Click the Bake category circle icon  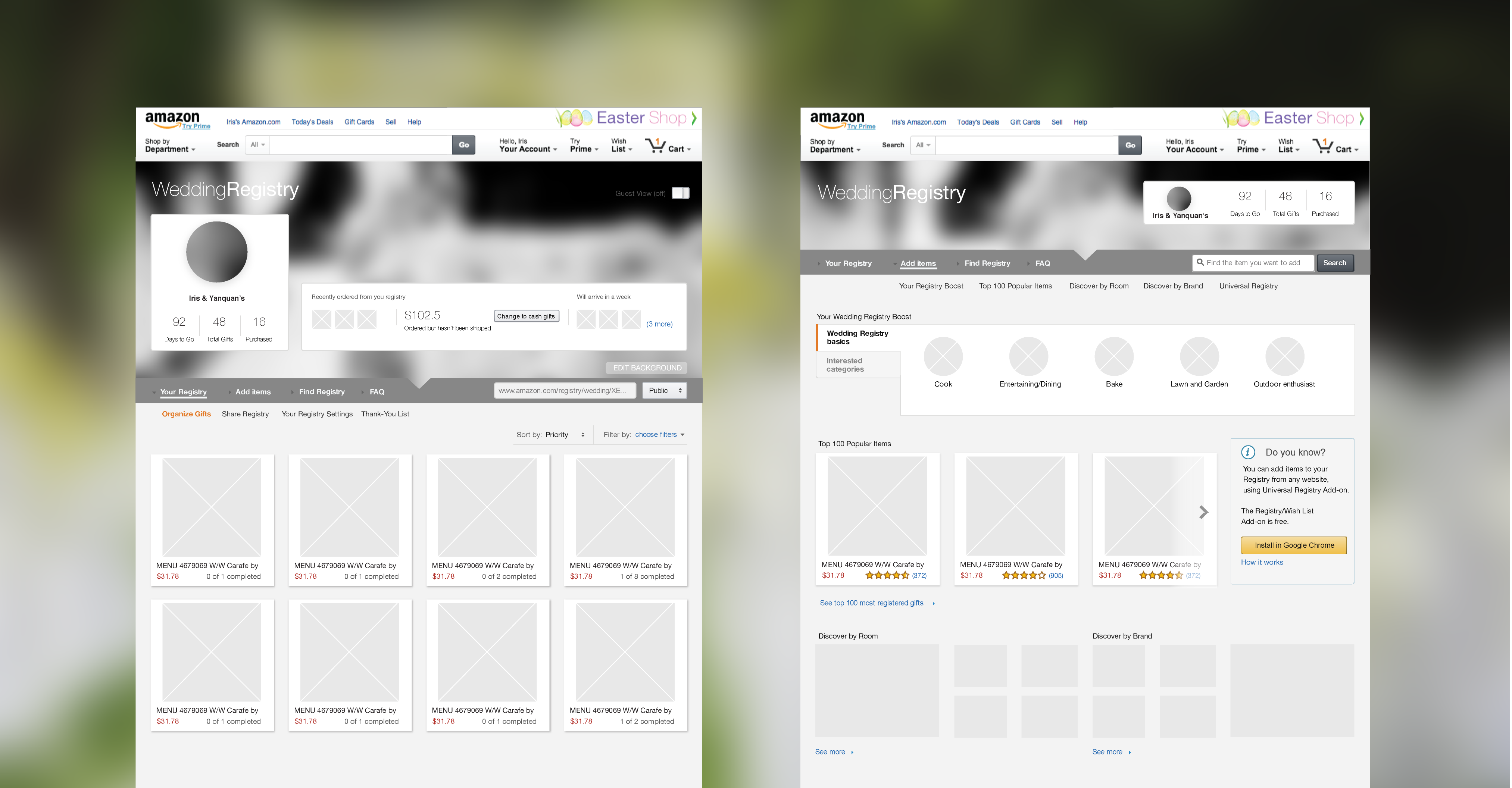[1113, 356]
